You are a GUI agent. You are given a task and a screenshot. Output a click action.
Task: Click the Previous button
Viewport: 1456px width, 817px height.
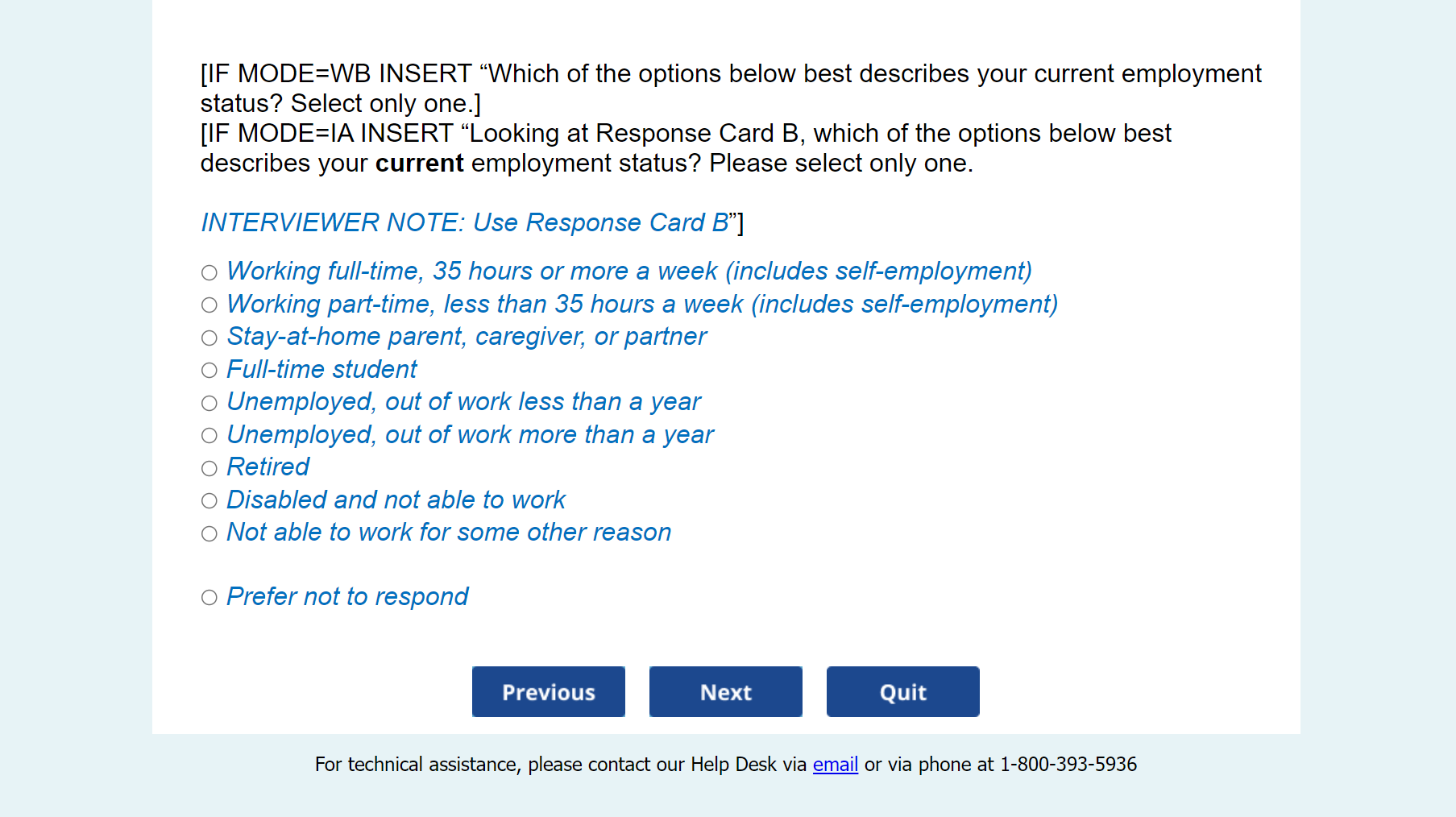click(x=548, y=692)
